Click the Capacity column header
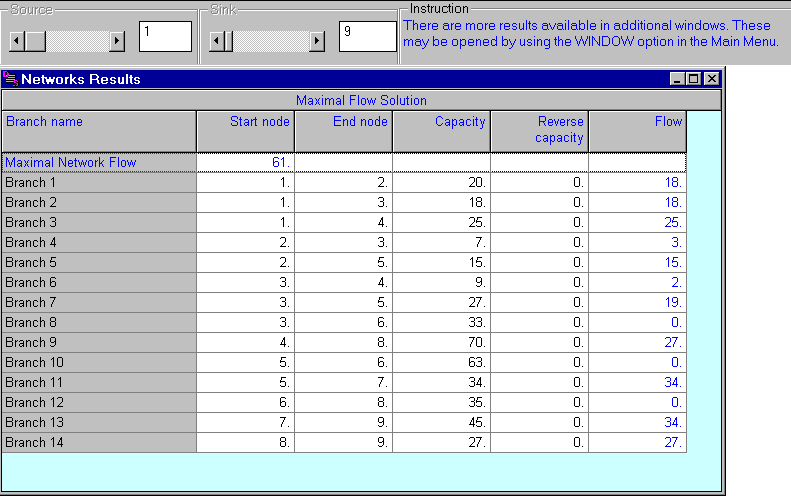This screenshot has height=496, width=791. pyautogui.click(x=441, y=131)
